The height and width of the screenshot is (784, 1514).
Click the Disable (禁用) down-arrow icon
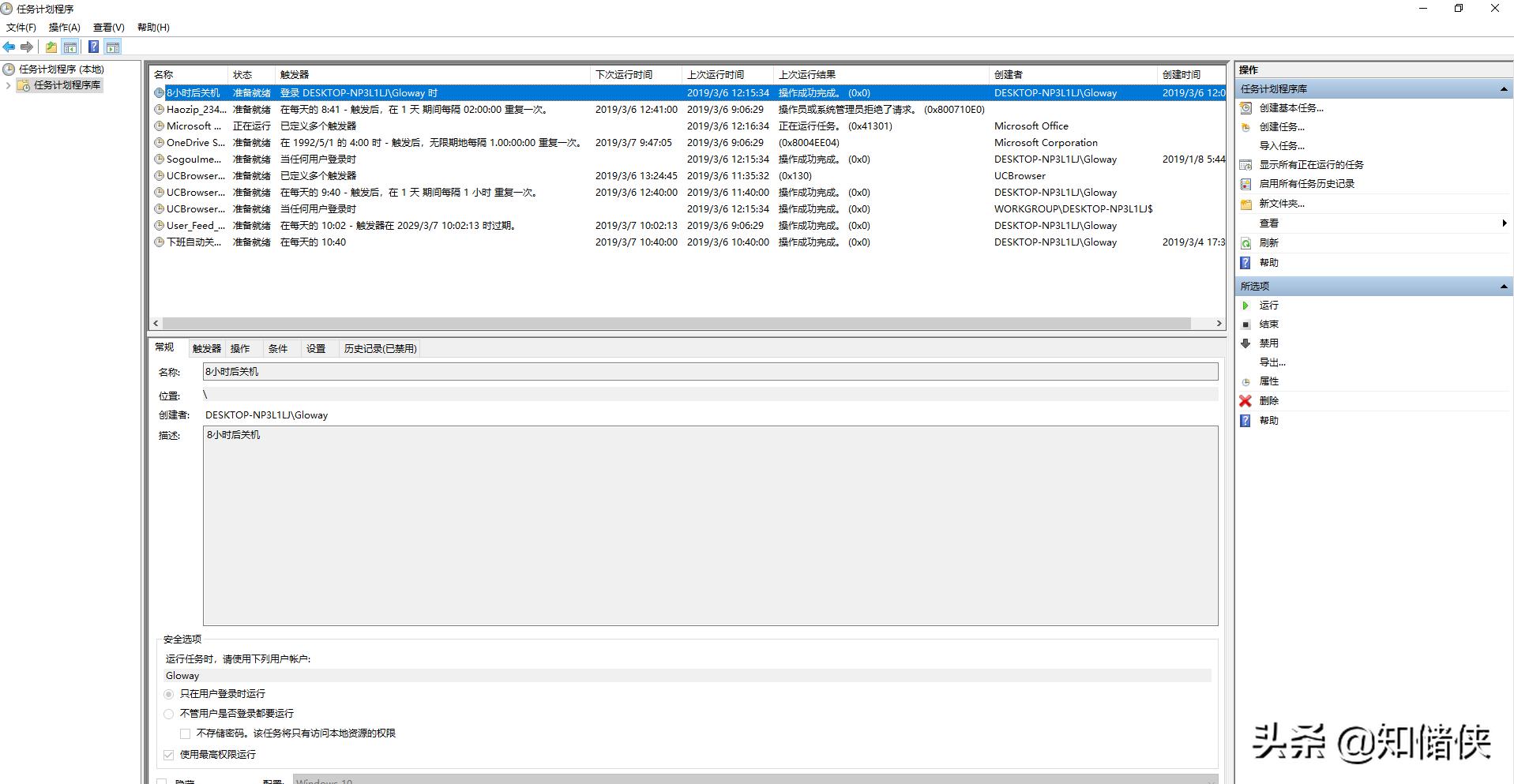click(x=1245, y=343)
